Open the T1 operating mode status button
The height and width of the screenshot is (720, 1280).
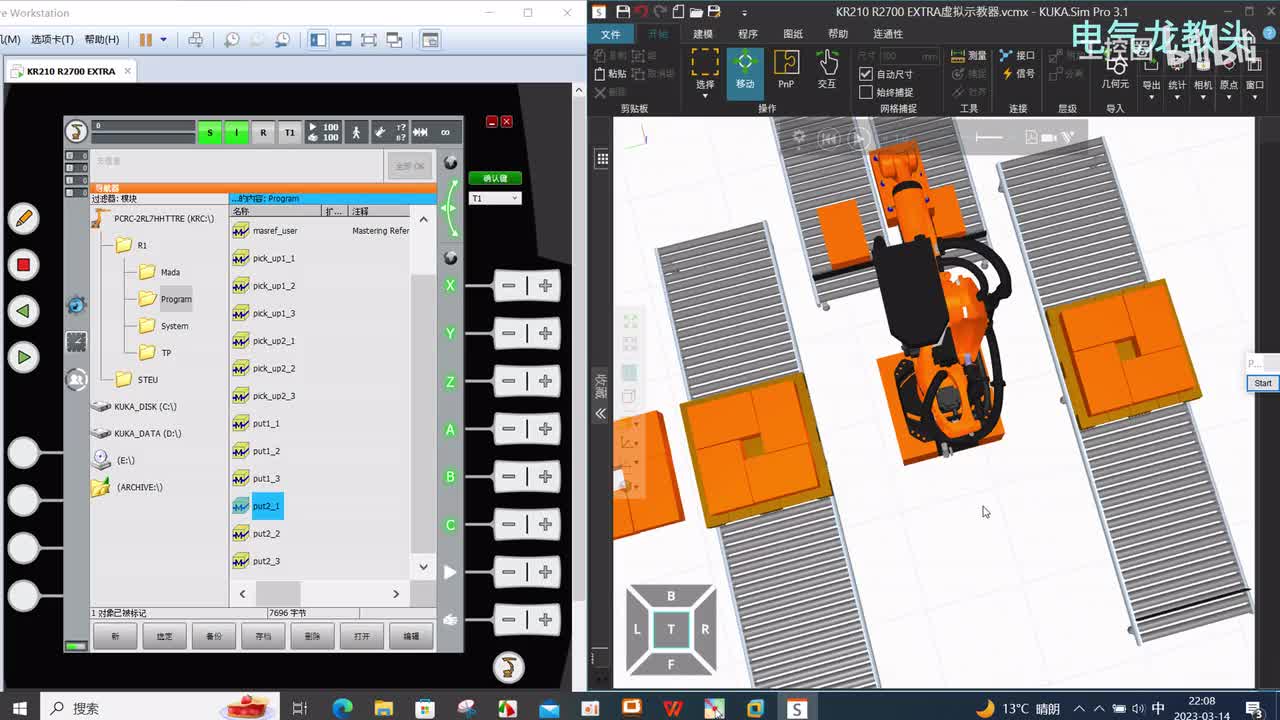pyautogui.click(x=289, y=132)
